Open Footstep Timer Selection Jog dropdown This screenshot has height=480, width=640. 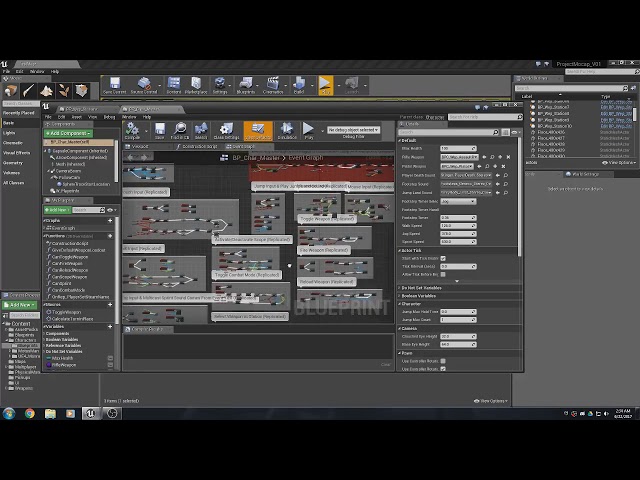coord(458,201)
